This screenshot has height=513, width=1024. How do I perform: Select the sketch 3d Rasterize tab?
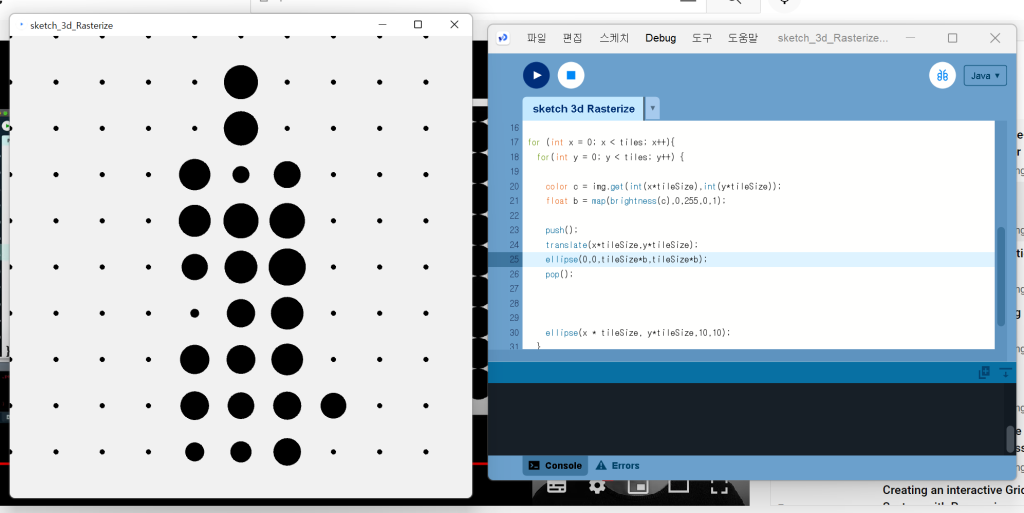[x=583, y=109]
